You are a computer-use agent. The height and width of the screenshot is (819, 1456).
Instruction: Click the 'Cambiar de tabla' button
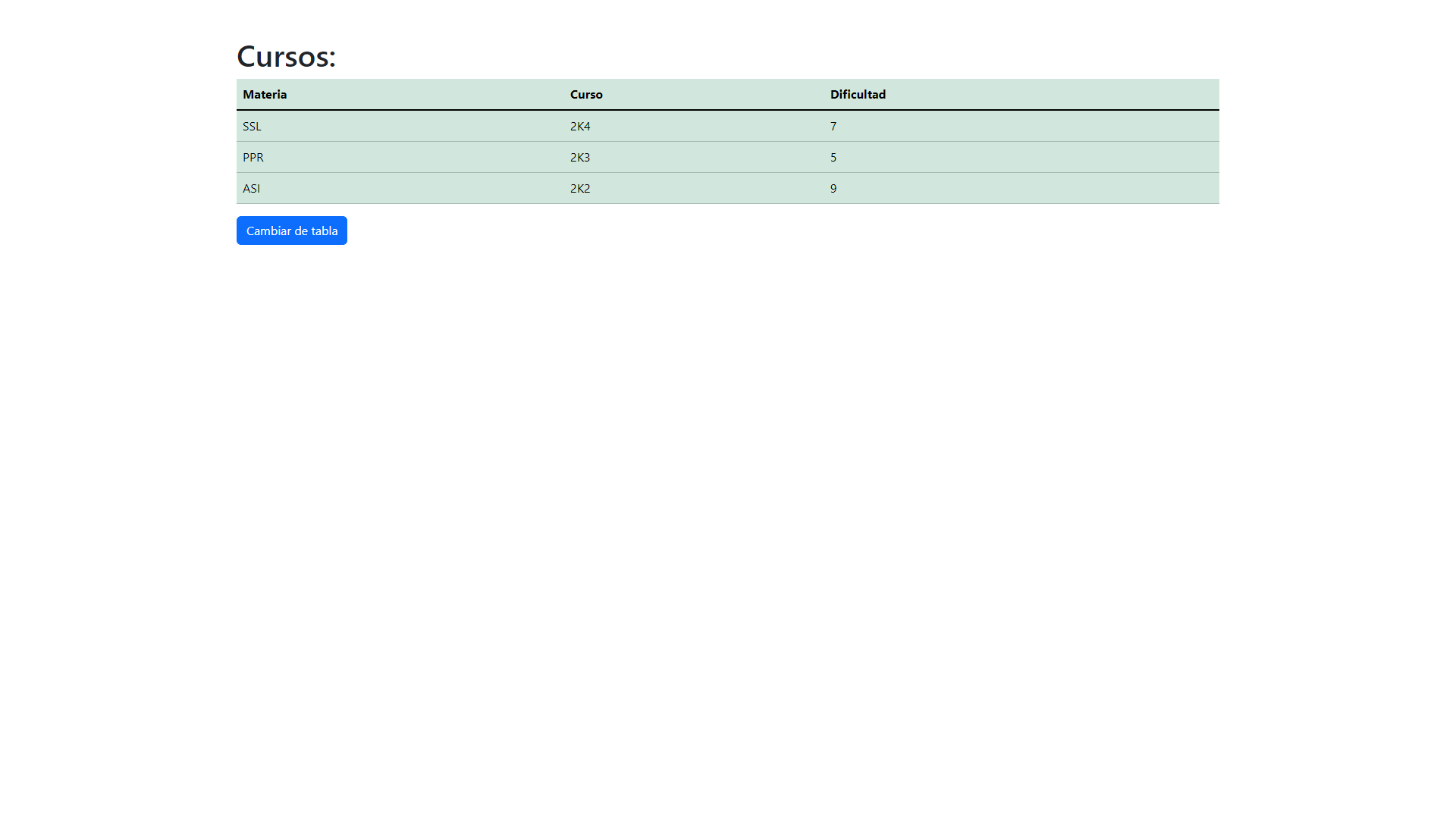pos(292,231)
